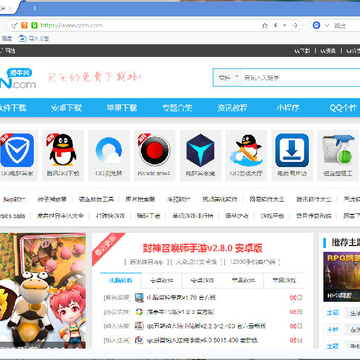
Task: Open the RPG网游 recommended topic thumbnail
Action: click(342, 277)
